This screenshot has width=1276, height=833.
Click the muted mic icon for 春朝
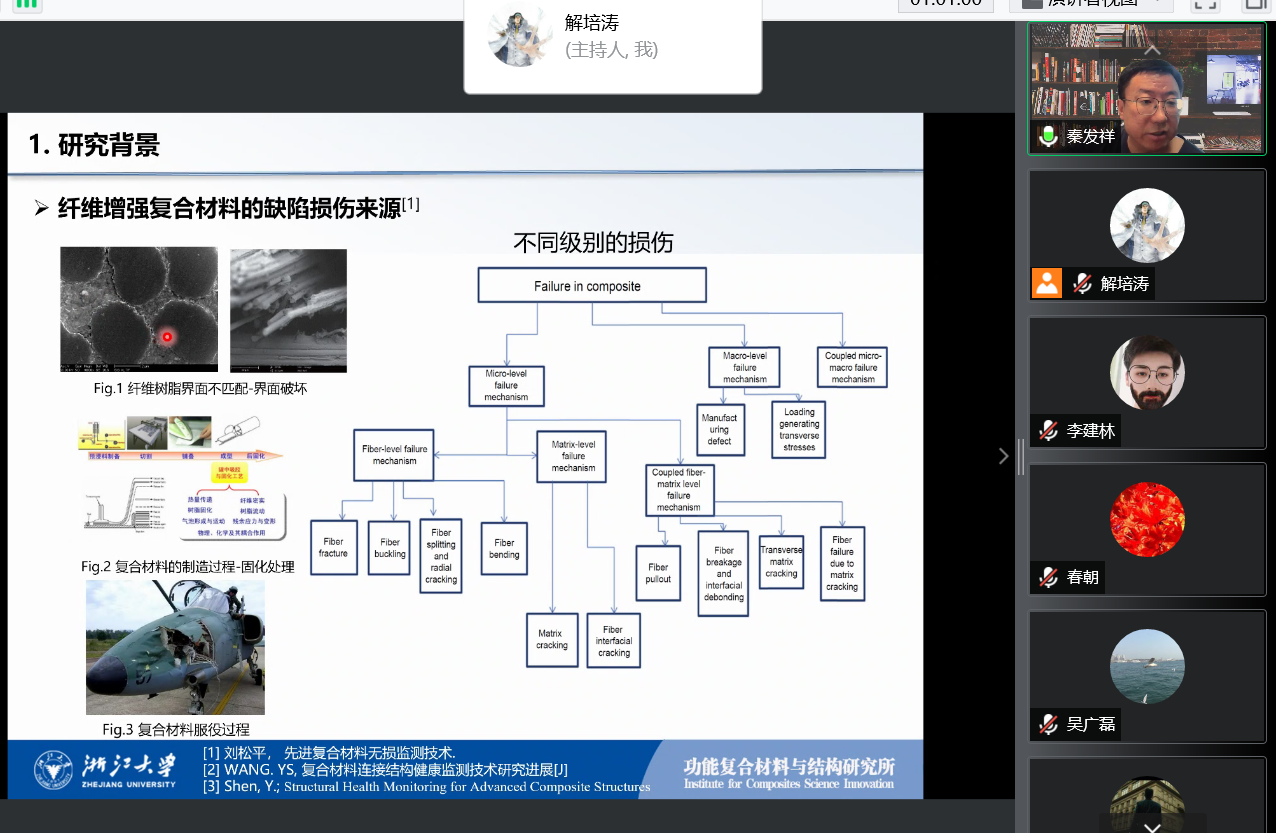(1048, 578)
